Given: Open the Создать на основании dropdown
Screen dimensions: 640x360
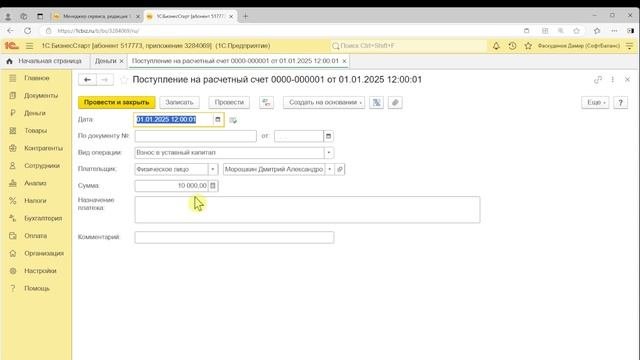Looking at the screenshot, I should tap(324, 102).
